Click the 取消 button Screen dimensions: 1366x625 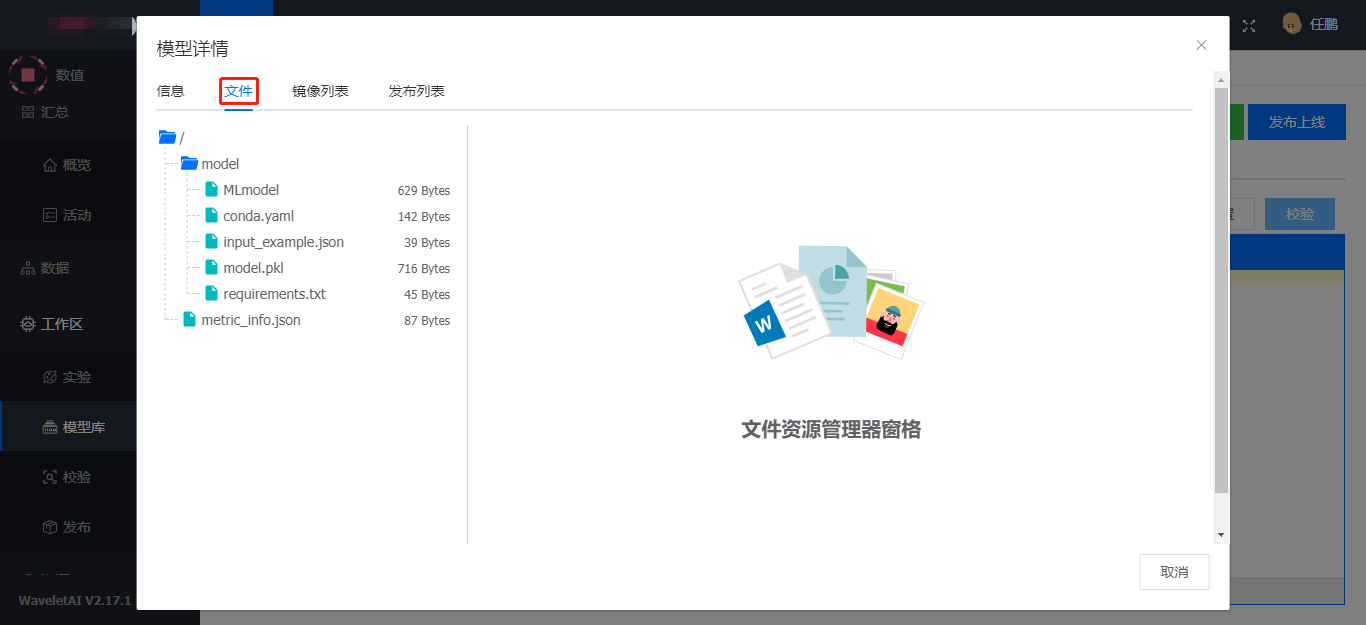[1174, 572]
